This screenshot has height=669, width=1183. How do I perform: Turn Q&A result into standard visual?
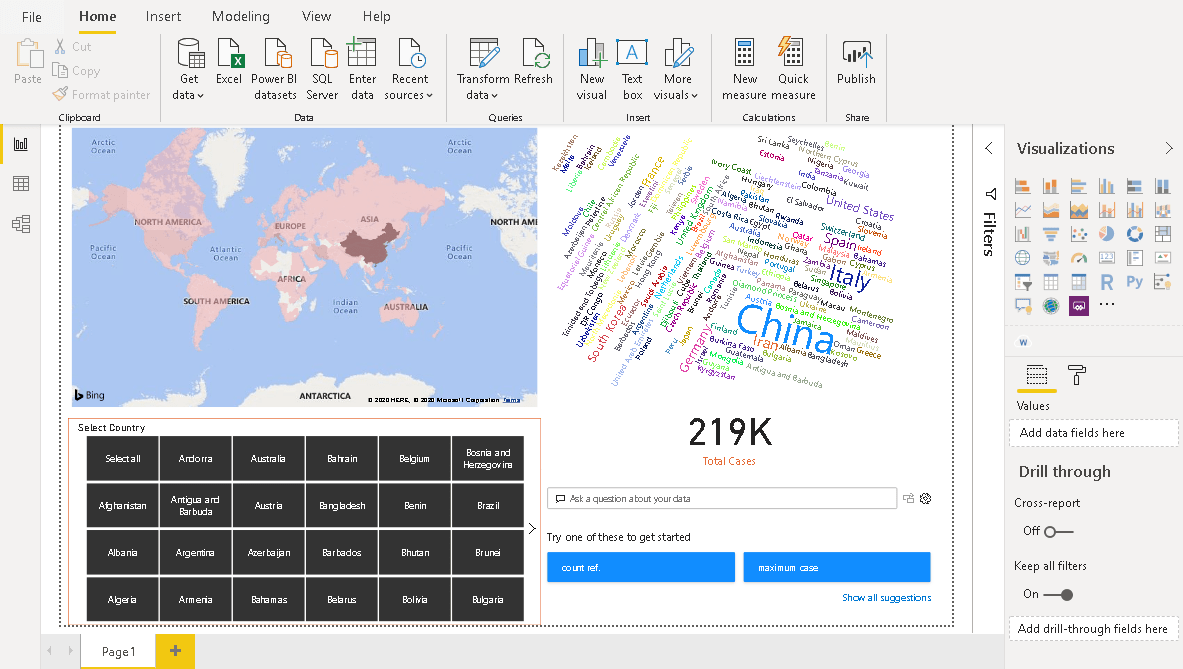pos(908,499)
